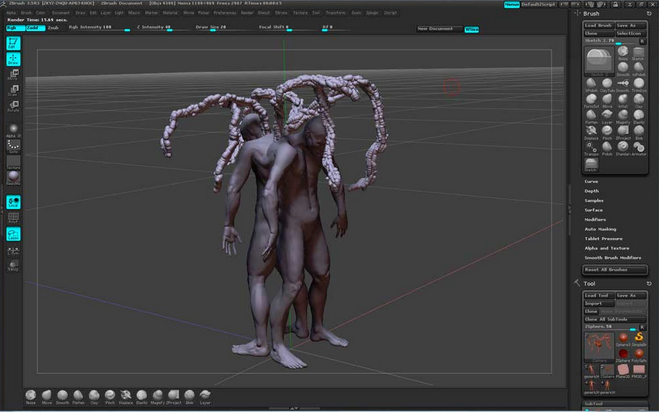Expand the Auto Masking section
Screen dimensions: 659x412
point(600,229)
